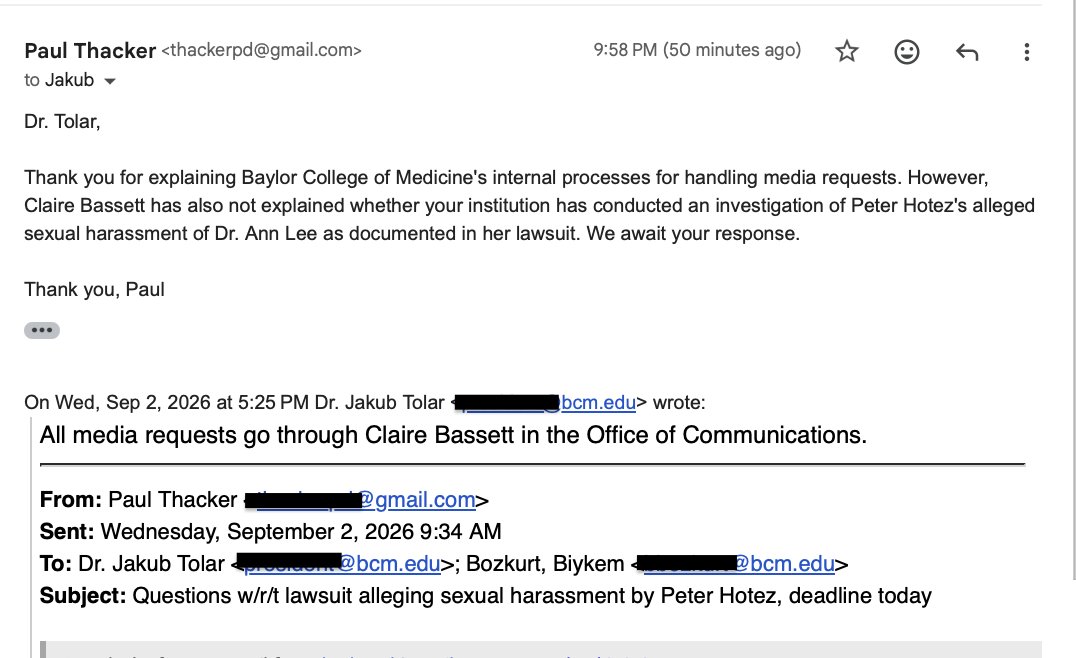1076x658 pixels.
Task: Select the "Thank you, Paul" signature line
Action: [94, 290]
